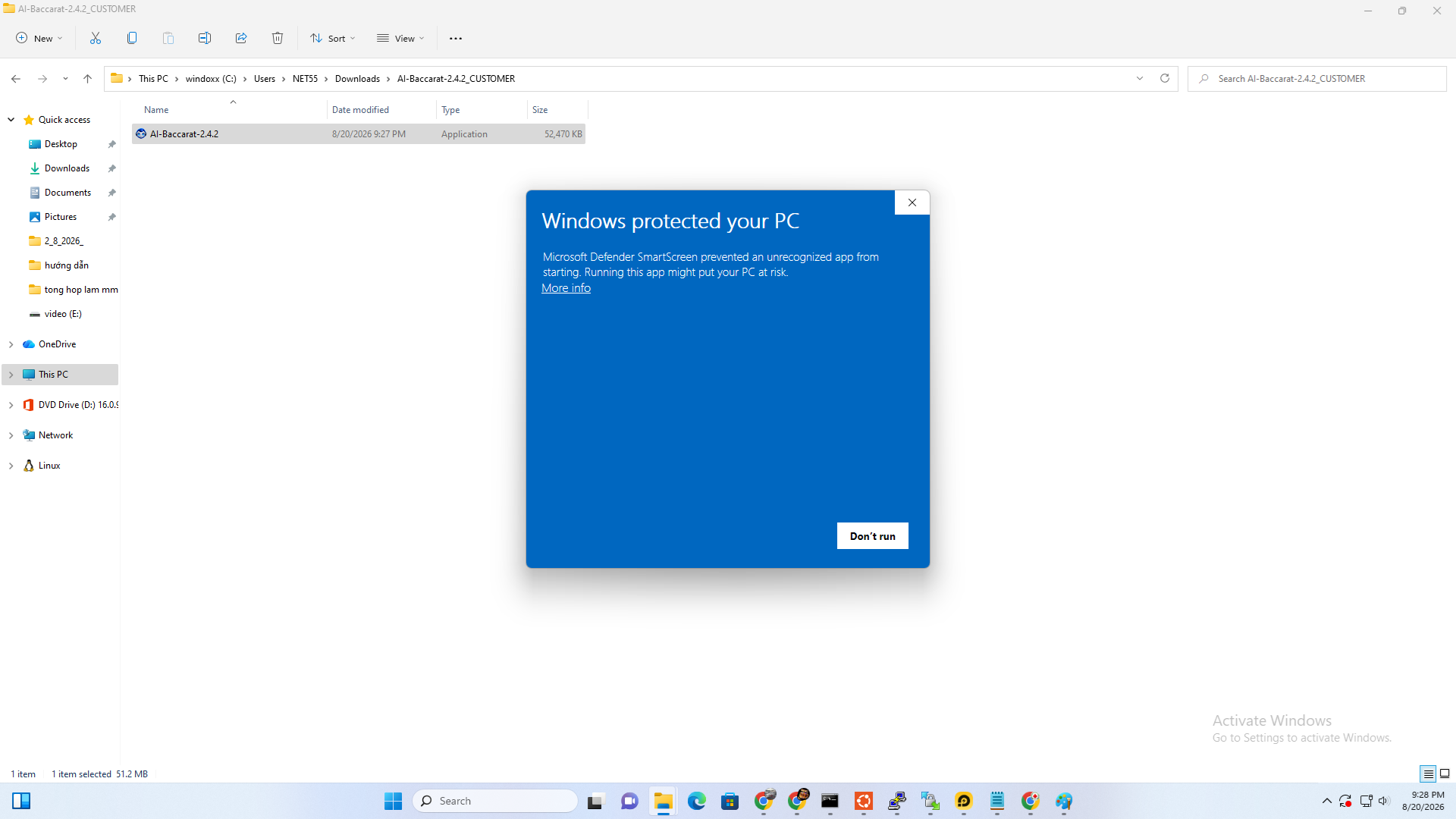The height and width of the screenshot is (819, 1456).
Task: Click the Paste clipboard icon in toolbar
Action: pyautogui.click(x=168, y=38)
